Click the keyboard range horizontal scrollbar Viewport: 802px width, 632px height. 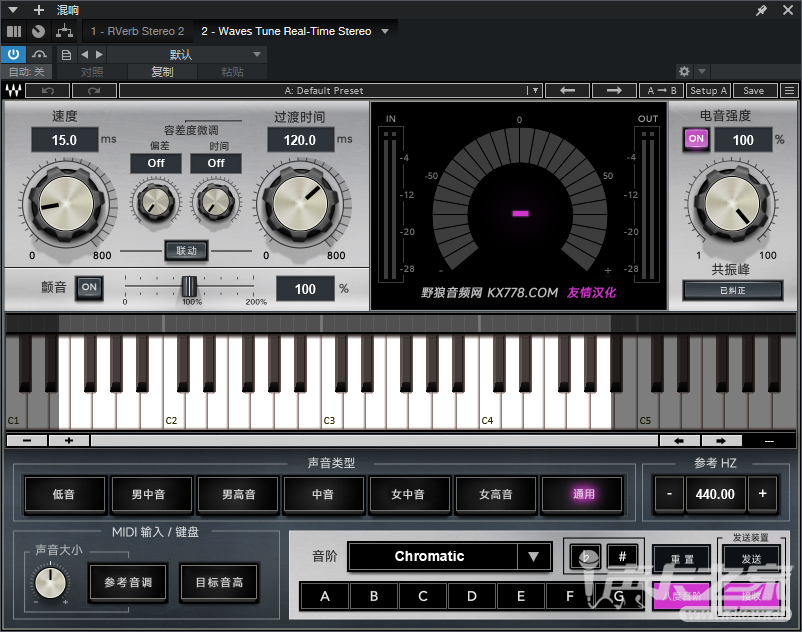point(374,440)
